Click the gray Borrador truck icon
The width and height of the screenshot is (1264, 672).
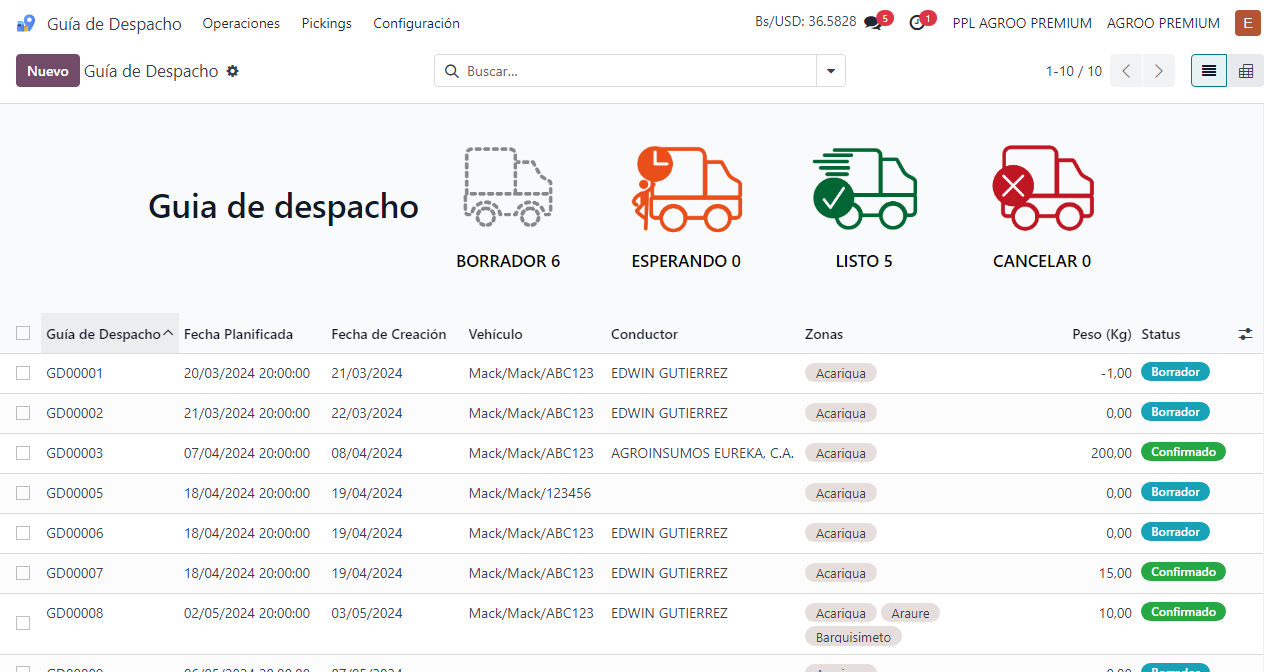coord(508,187)
